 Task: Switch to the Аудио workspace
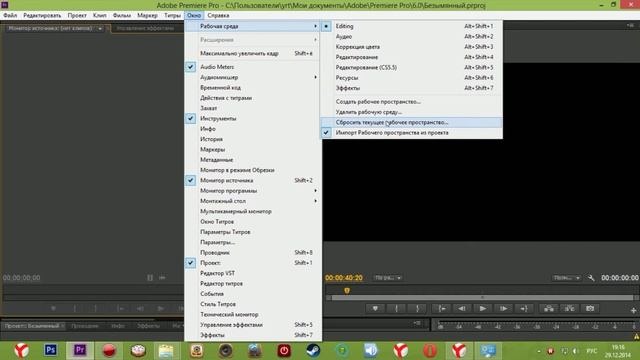[x=412, y=36]
